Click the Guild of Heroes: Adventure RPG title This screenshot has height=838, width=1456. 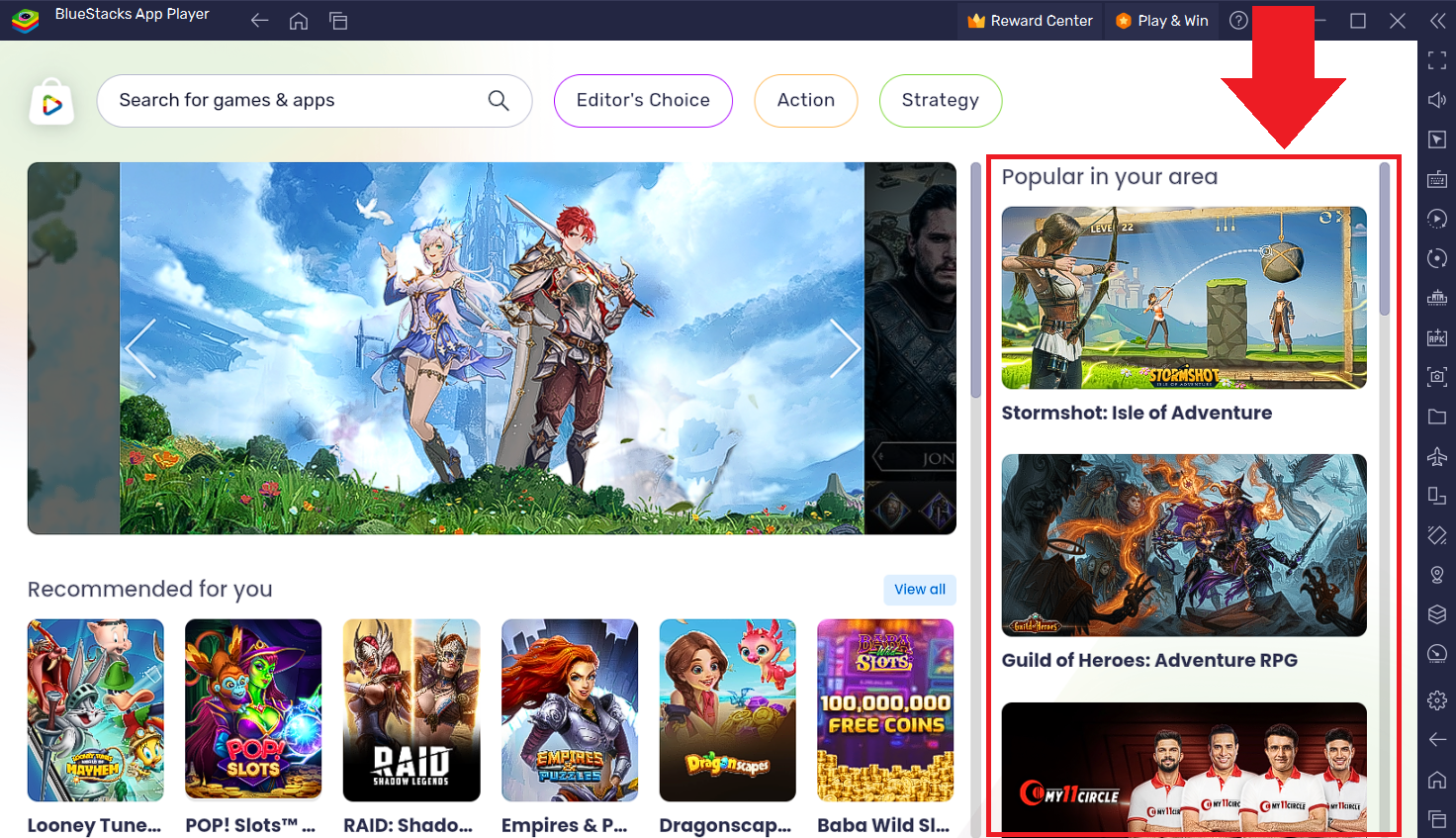tap(1149, 660)
